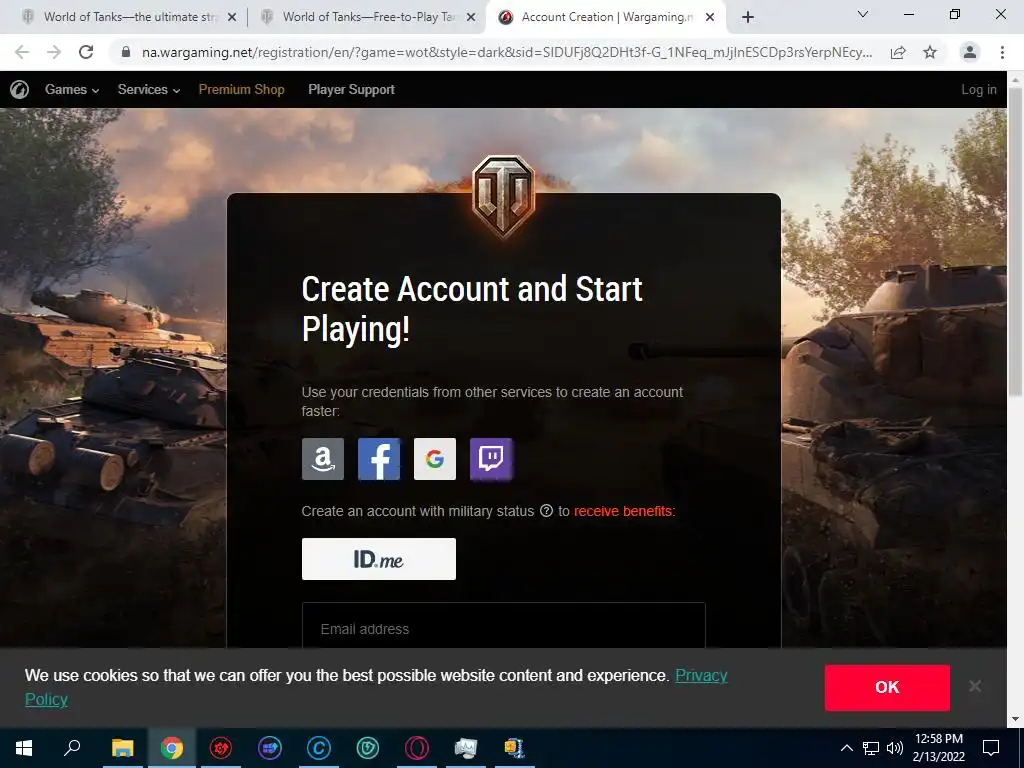Click the browser forward arrow
The image size is (1024, 768).
54,52
